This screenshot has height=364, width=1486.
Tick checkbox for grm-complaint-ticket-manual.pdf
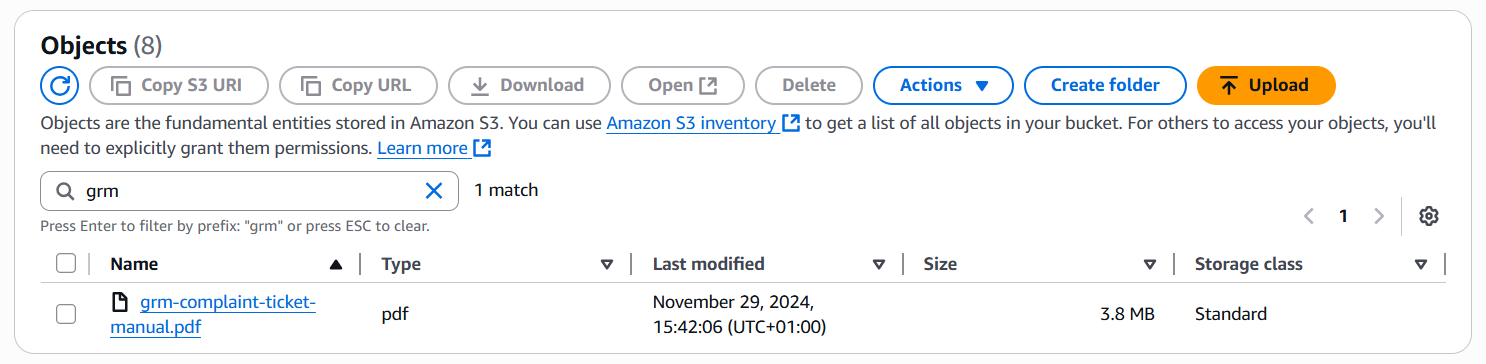click(x=66, y=314)
